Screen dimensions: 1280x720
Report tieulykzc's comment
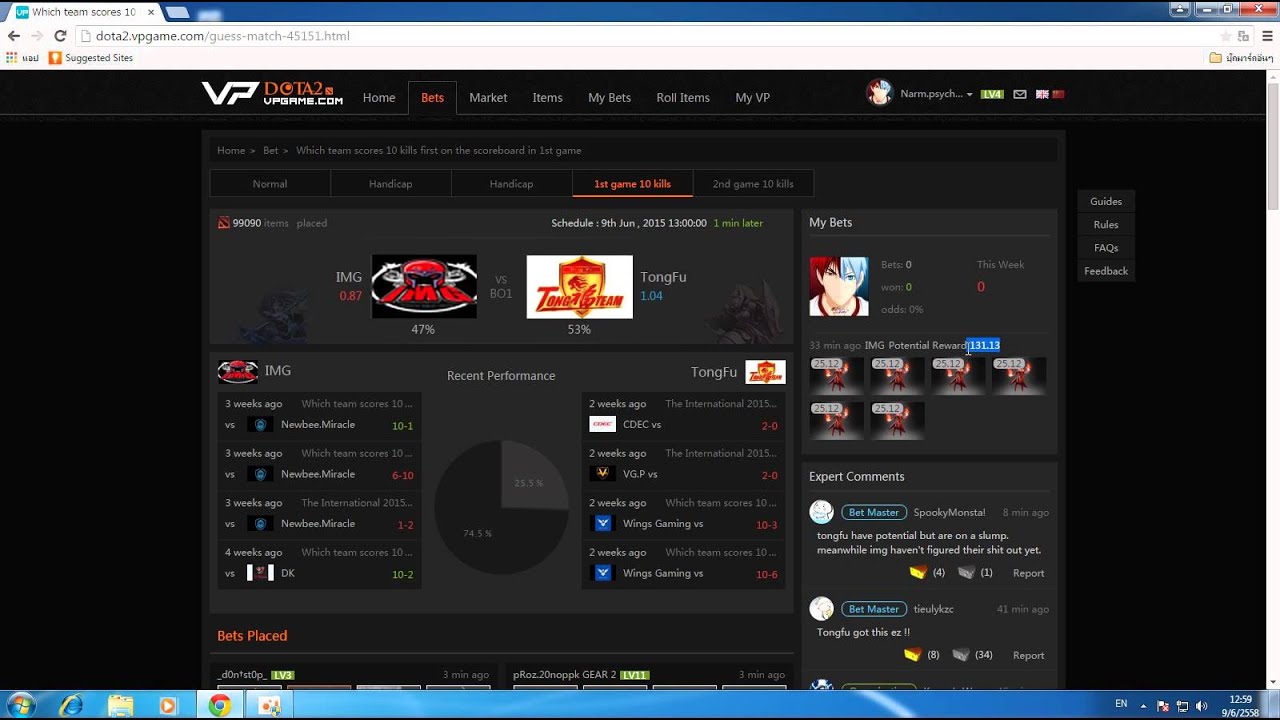(1028, 655)
